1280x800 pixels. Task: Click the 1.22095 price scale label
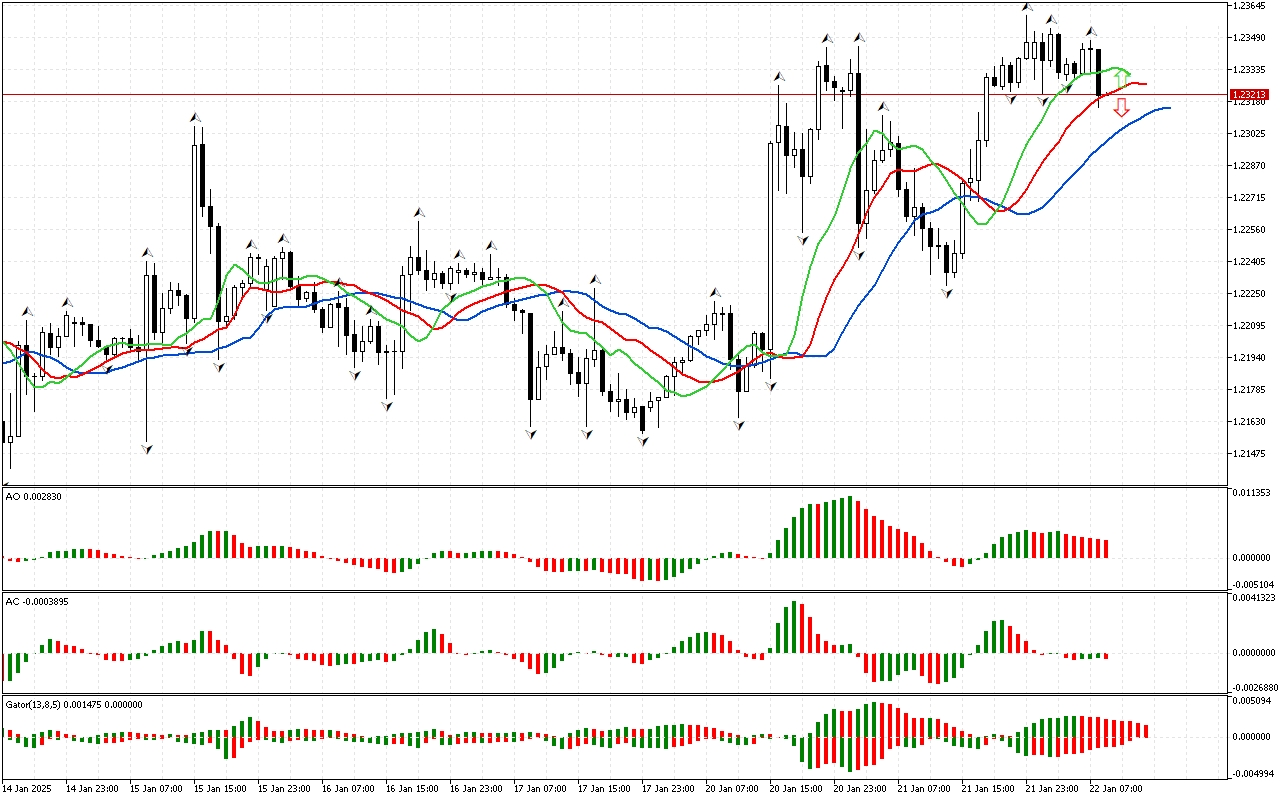click(x=1251, y=326)
